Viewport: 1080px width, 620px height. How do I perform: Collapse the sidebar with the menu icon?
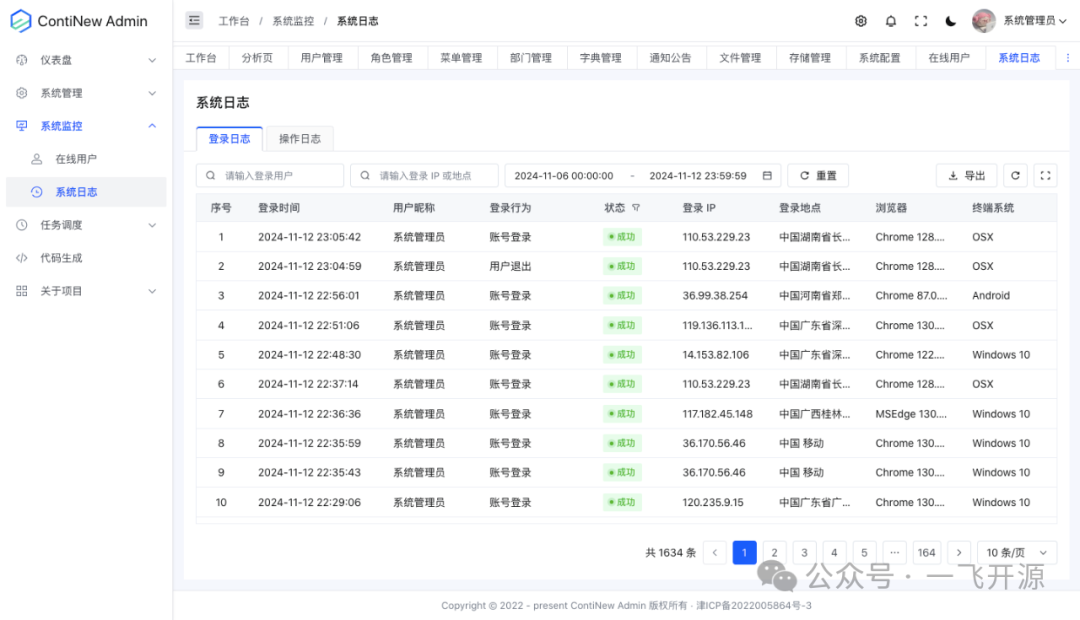pos(193,20)
